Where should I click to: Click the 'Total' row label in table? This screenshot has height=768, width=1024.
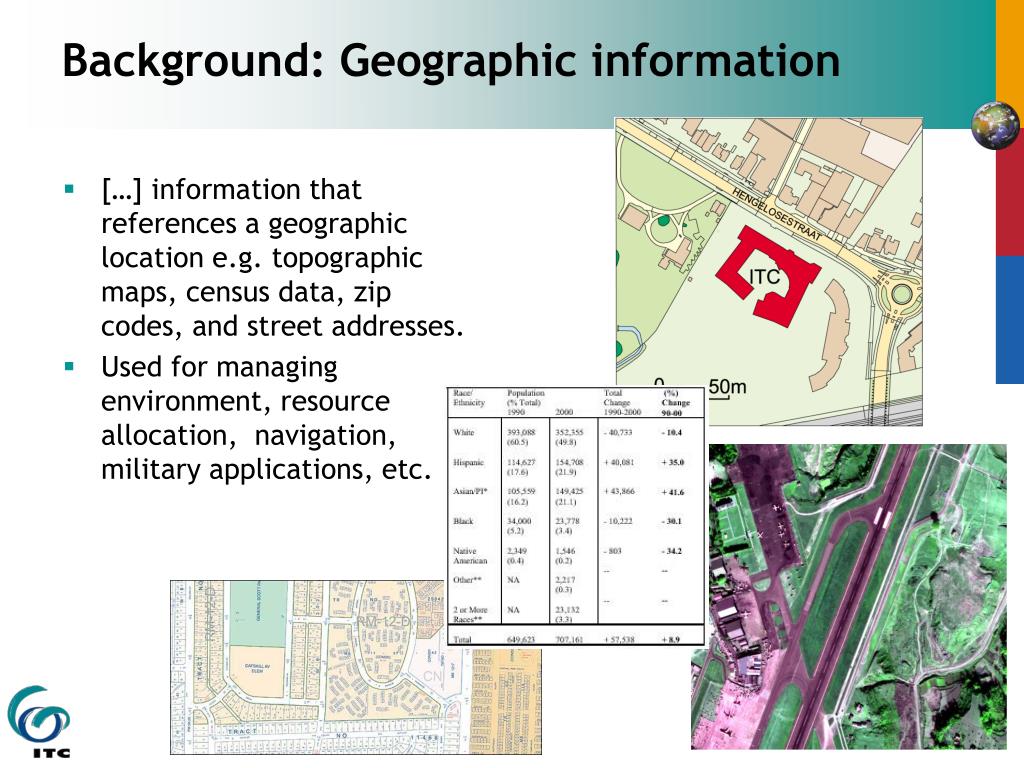462,639
